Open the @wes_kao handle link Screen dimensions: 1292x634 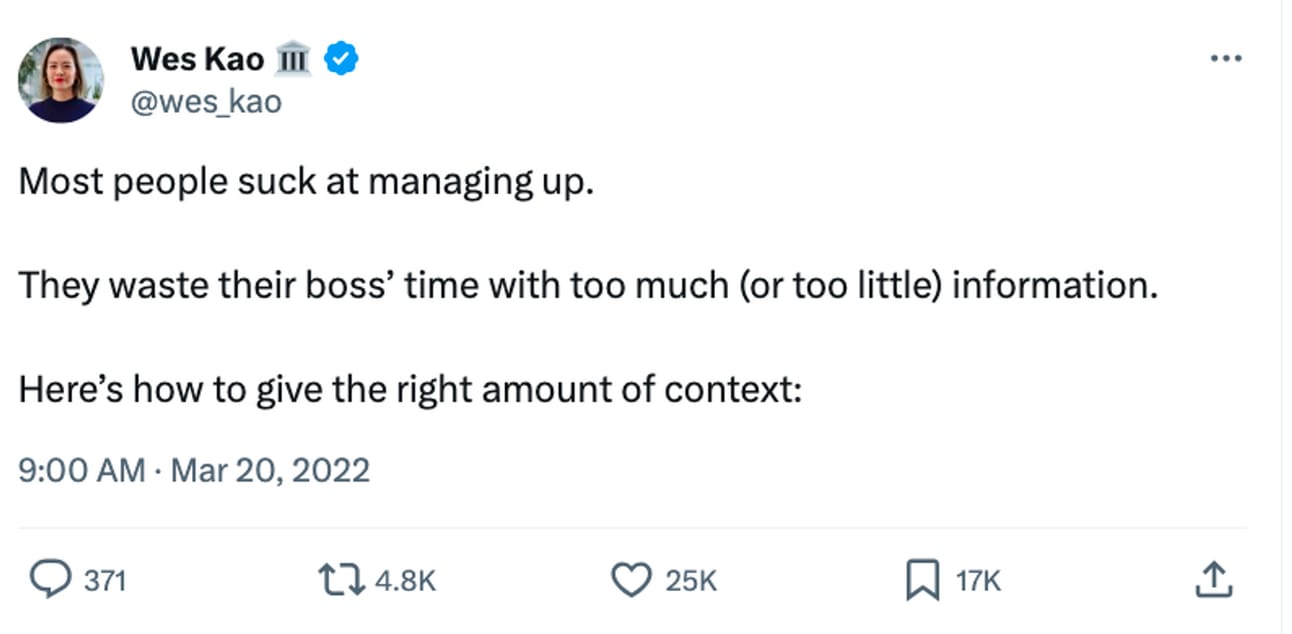tap(206, 101)
